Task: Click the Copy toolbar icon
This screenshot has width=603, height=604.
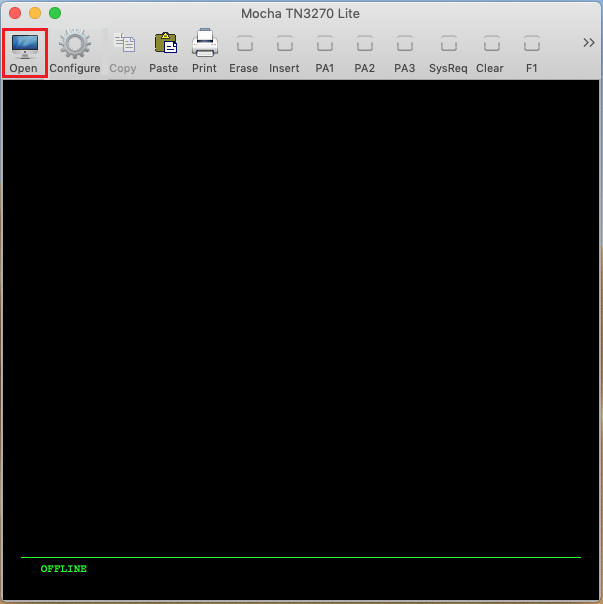Action: 123,52
